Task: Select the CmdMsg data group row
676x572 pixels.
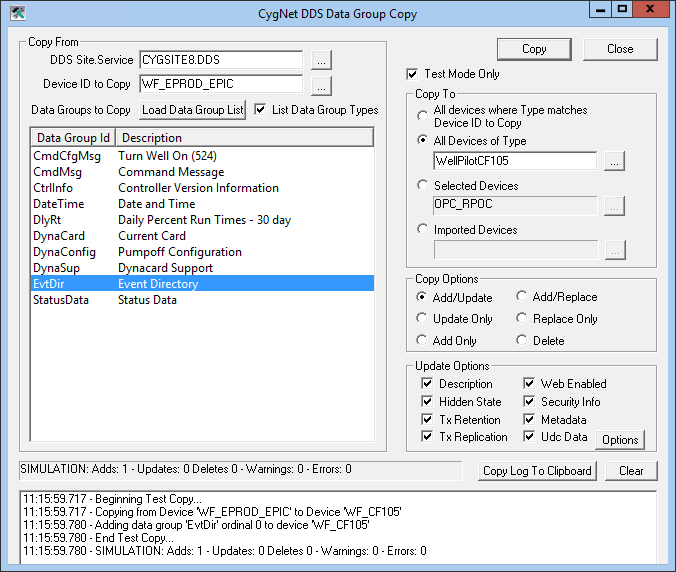Action: click(203, 172)
